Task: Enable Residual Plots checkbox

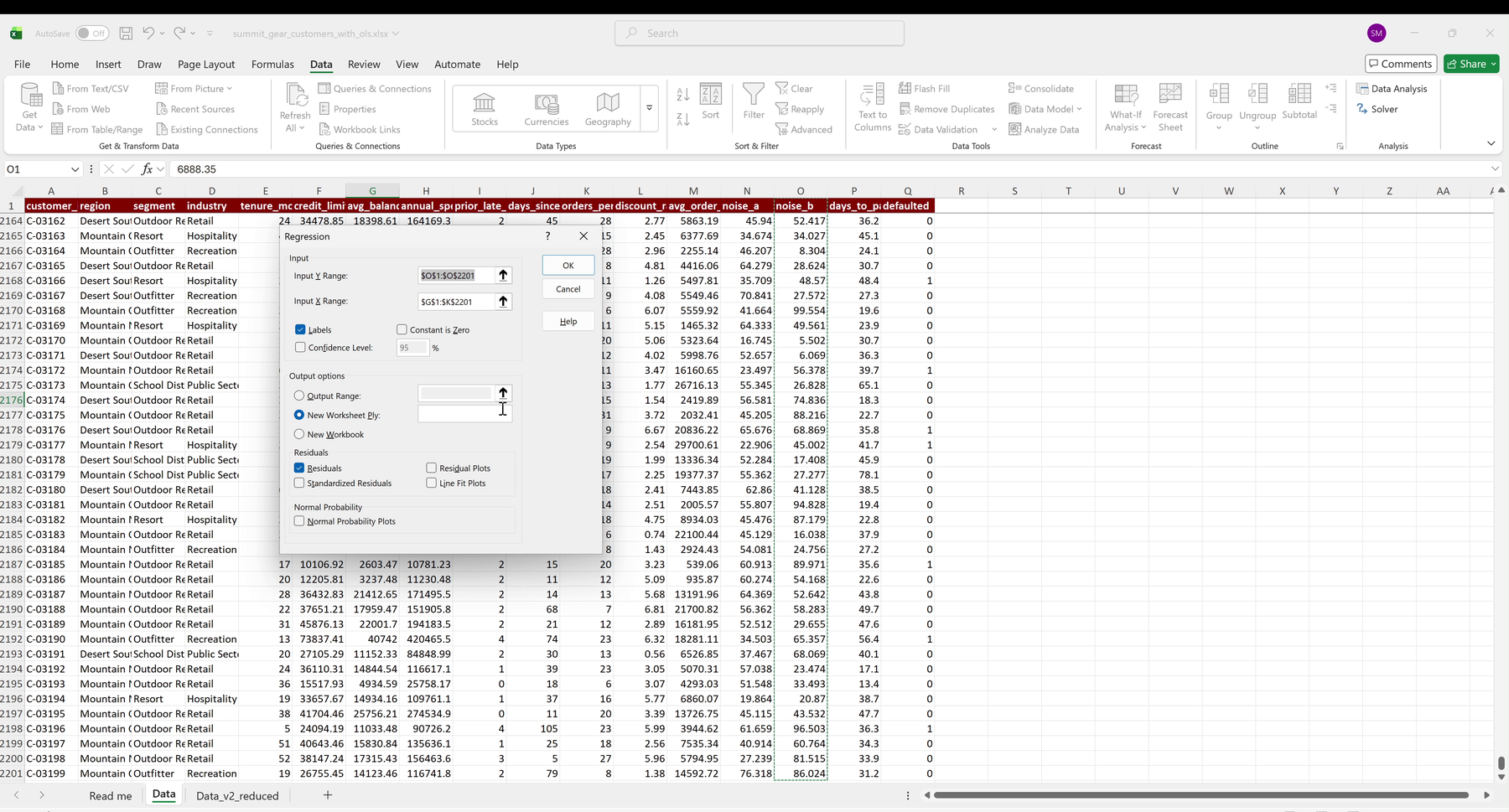Action: (431, 468)
